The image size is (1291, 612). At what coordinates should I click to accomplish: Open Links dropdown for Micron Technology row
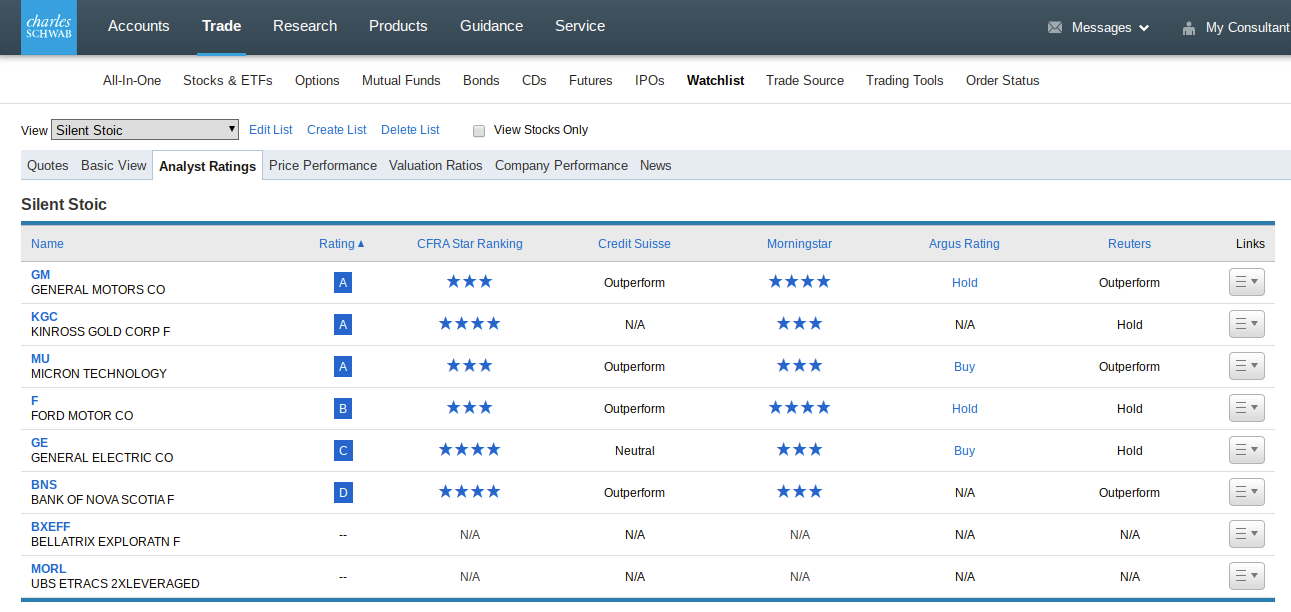coord(1246,367)
